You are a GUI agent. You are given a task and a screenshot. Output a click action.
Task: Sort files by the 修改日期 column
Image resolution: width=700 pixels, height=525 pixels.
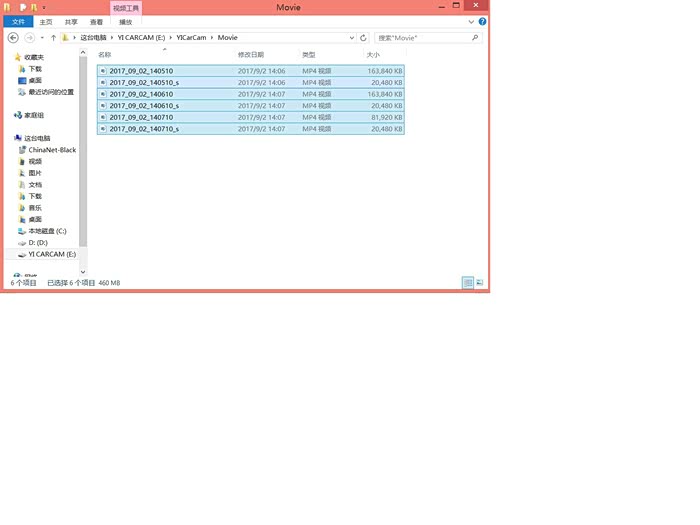pos(251,55)
